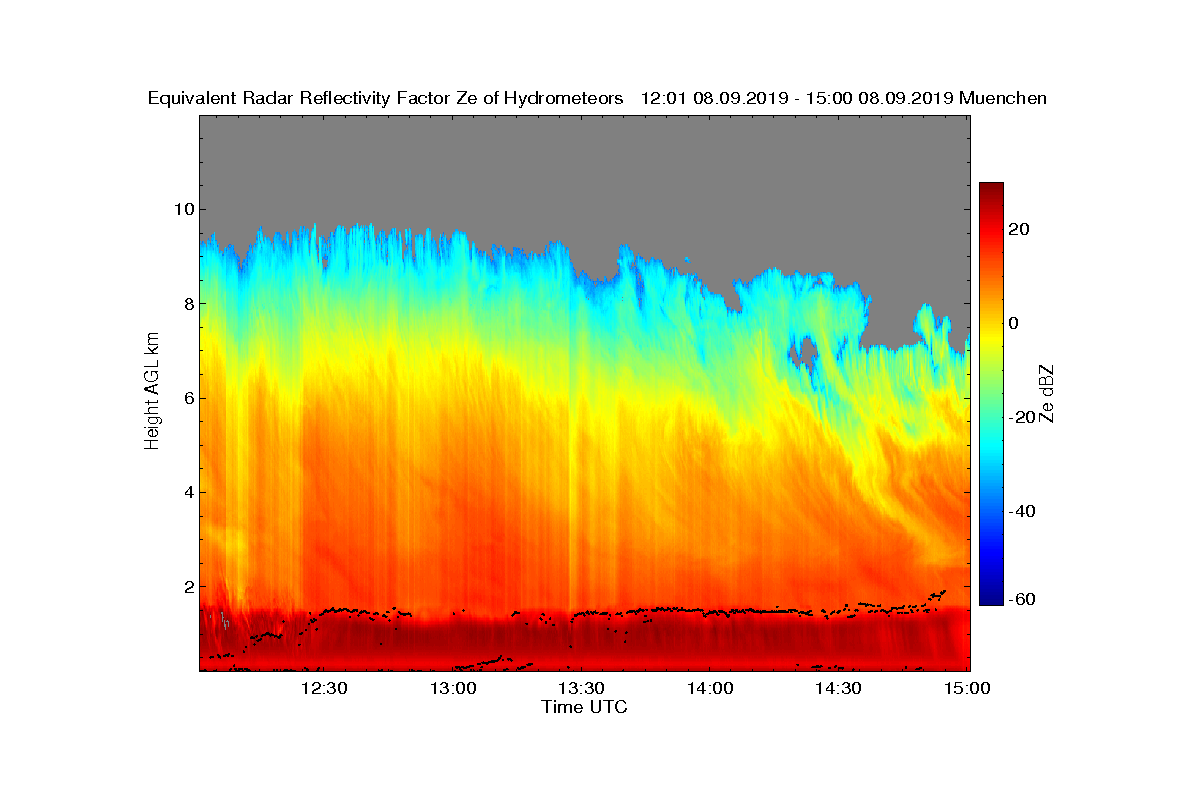
Task: Click the 'Time UTC' axis label
Action: coord(584,707)
